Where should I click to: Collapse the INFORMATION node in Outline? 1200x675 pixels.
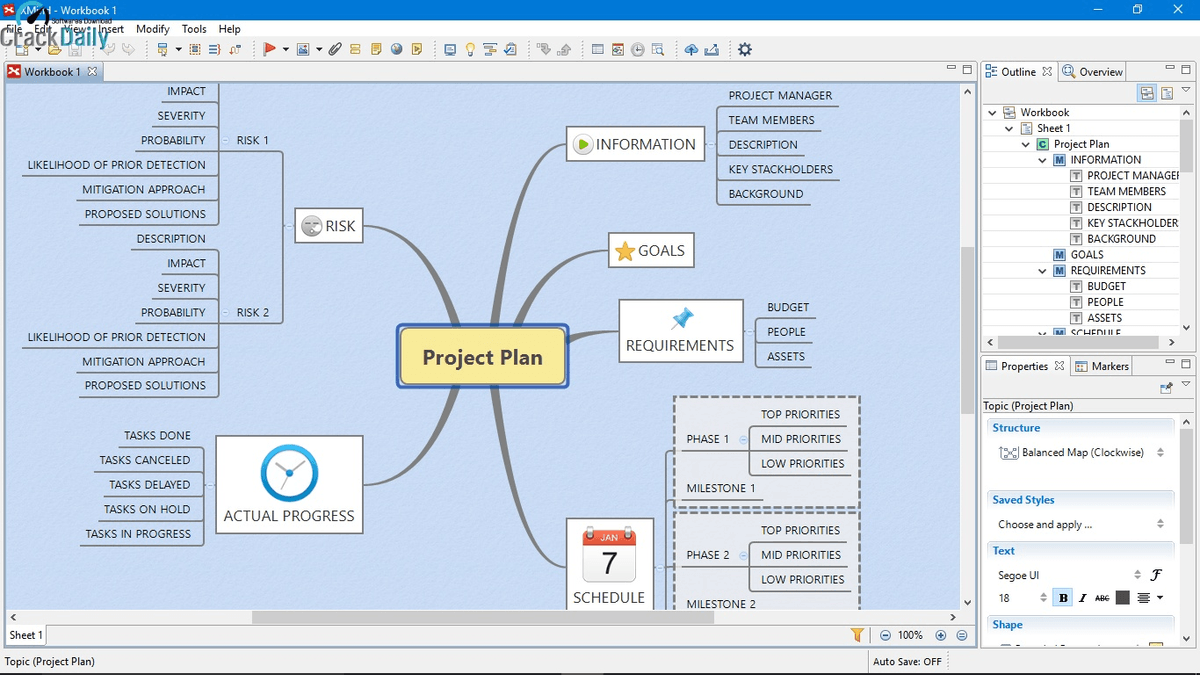pyautogui.click(x=1043, y=160)
